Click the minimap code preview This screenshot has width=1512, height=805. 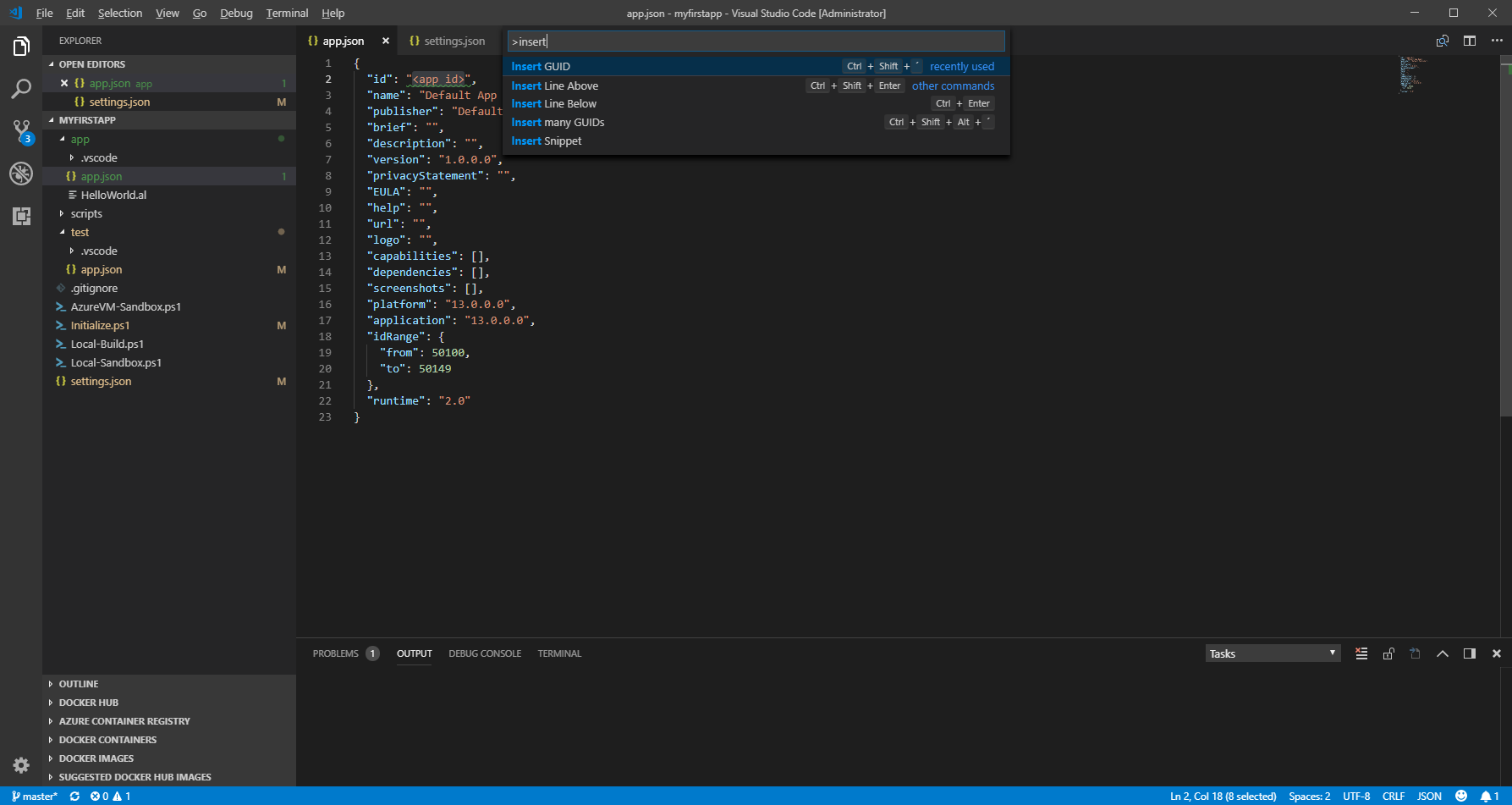(1411, 74)
